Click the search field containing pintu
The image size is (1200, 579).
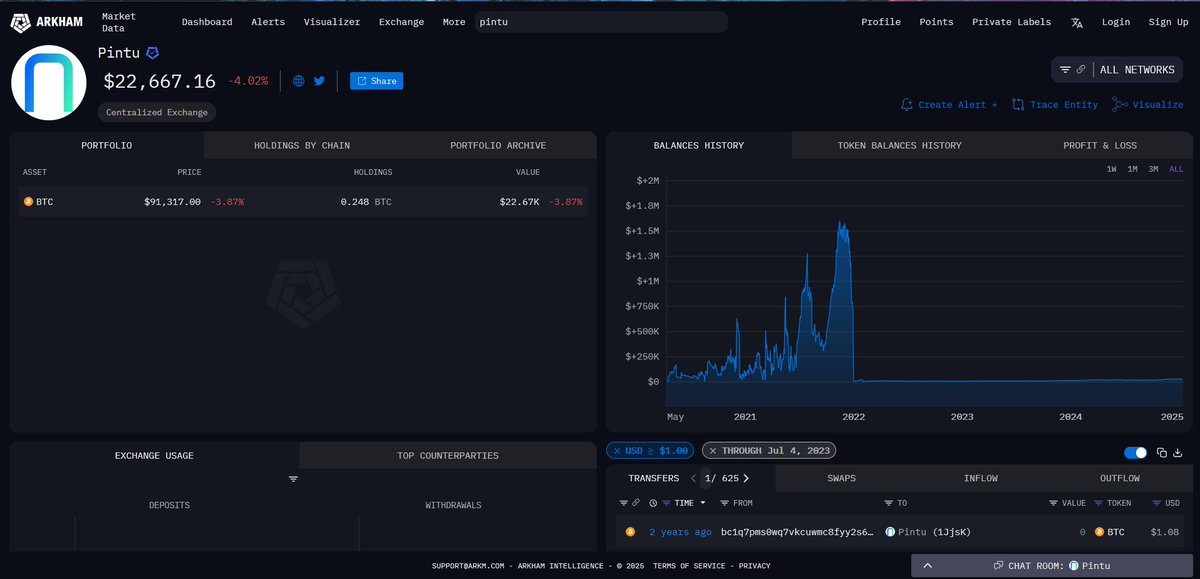(600, 21)
